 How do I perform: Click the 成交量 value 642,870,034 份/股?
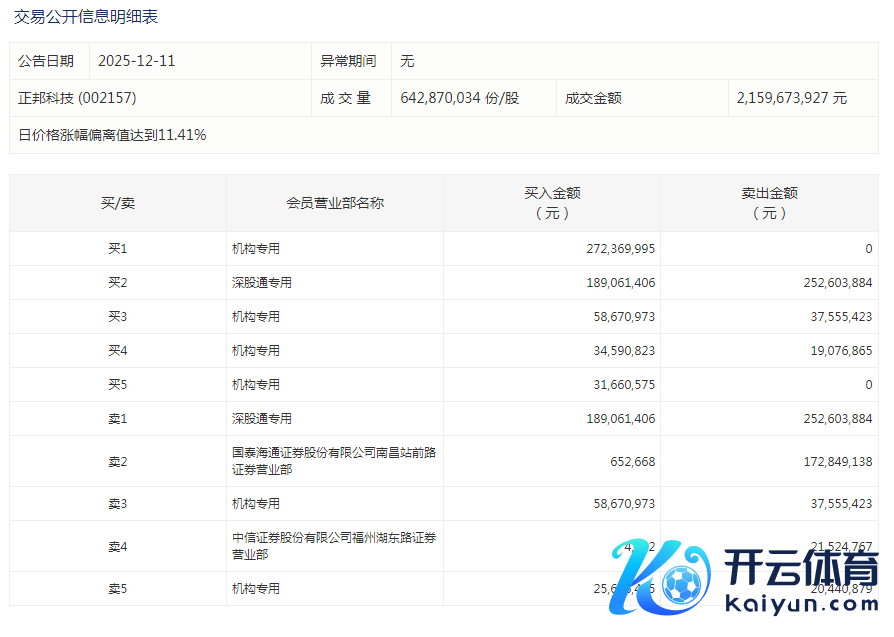click(459, 98)
